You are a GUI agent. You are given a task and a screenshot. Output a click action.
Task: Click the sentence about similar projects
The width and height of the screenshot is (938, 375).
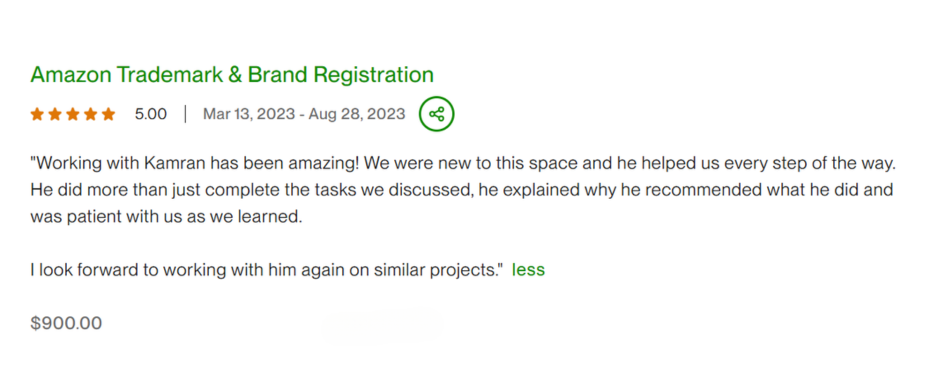pos(267,270)
